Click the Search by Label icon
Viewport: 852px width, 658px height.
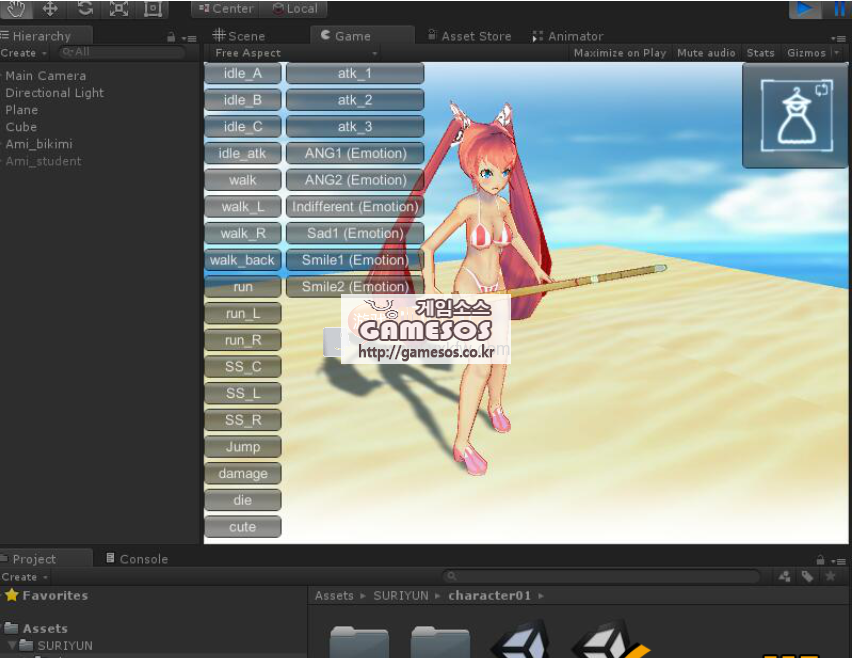click(807, 576)
